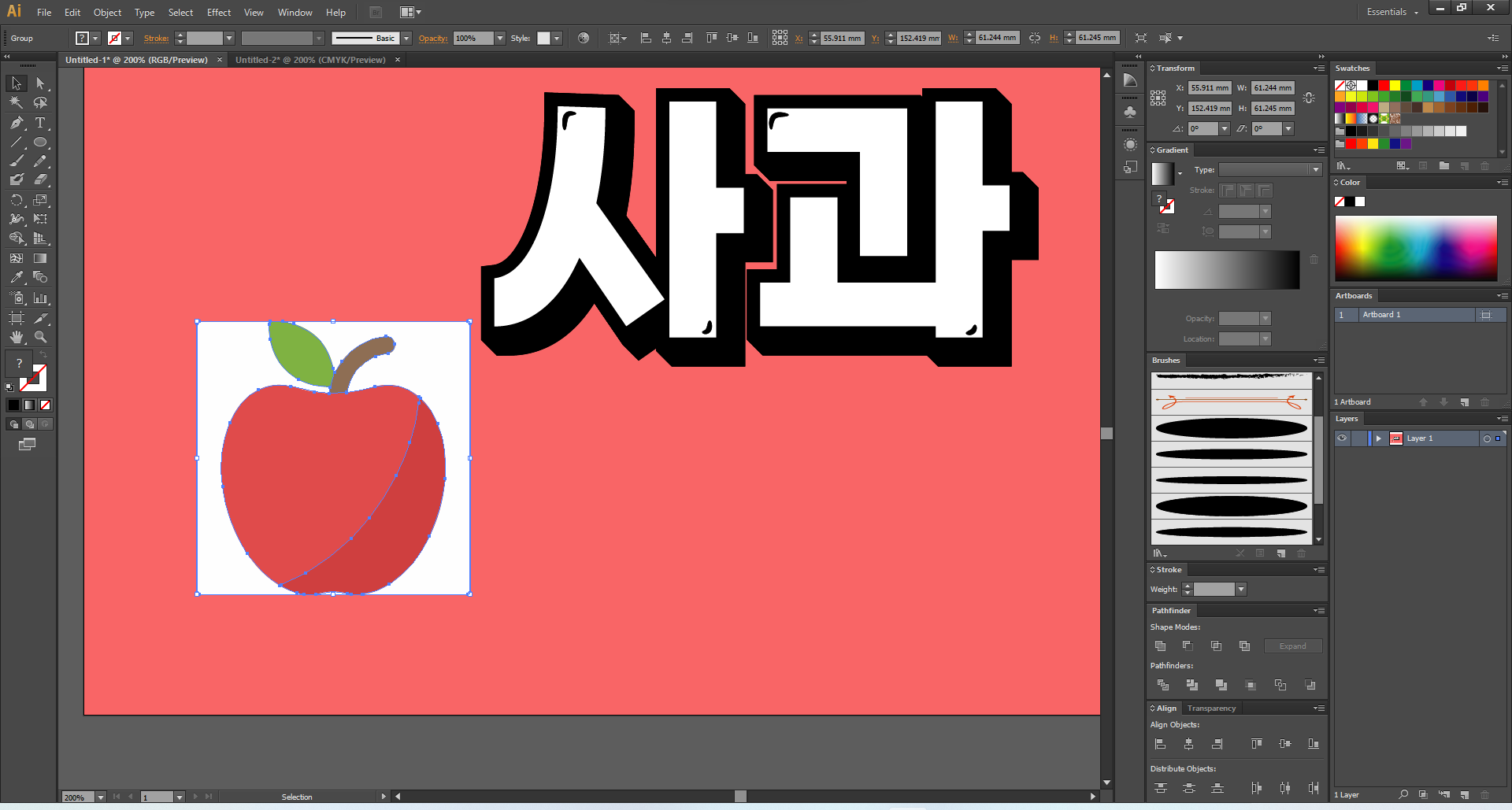Viewport: 1512px width, 810px height.
Task: Select the Artboard tool
Action: [17, 318]
